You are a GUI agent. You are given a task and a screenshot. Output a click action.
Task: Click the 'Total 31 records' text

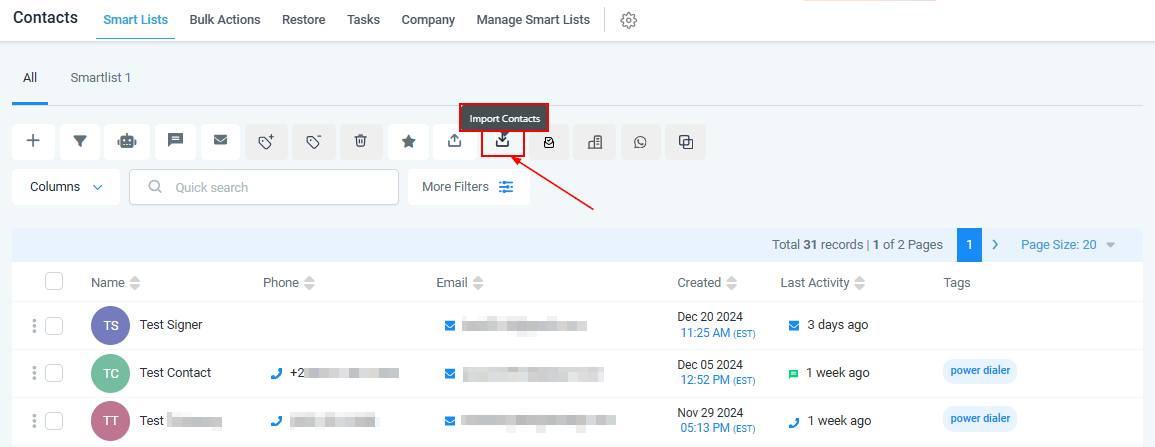coord(818,244)
